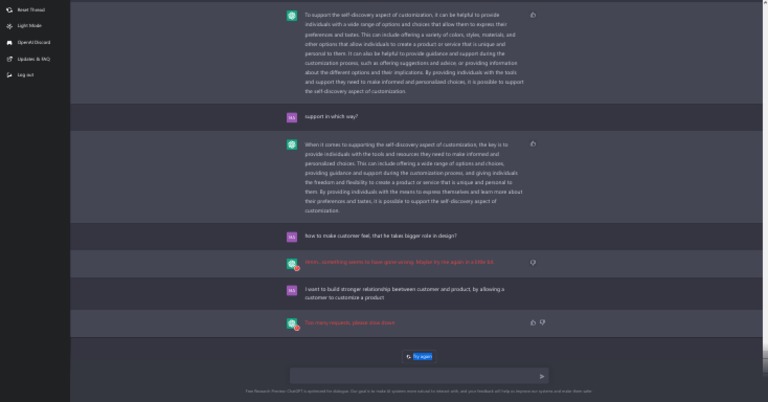Screen dimensions: 768x402
Task: Thumbs down the 'Too many requests' message
Action: tap(543, 322)
